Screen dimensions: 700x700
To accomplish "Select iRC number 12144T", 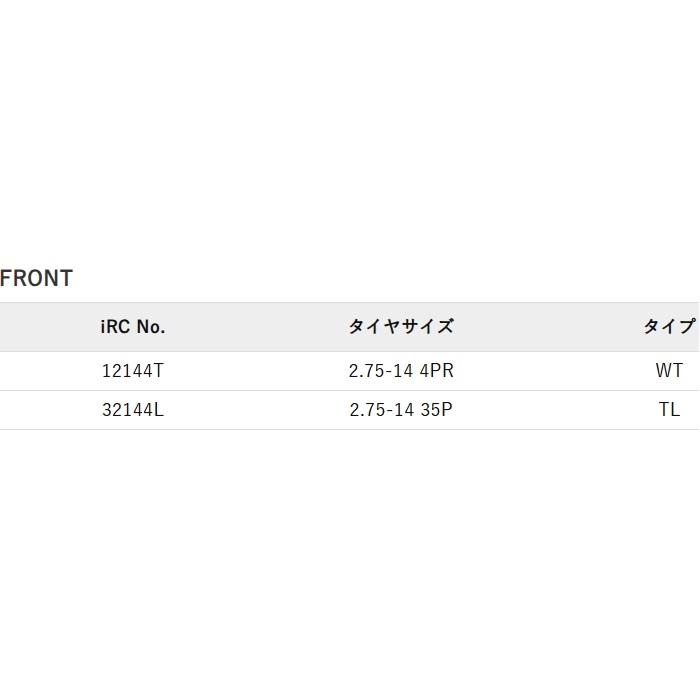I will click(x=133, y=371).
